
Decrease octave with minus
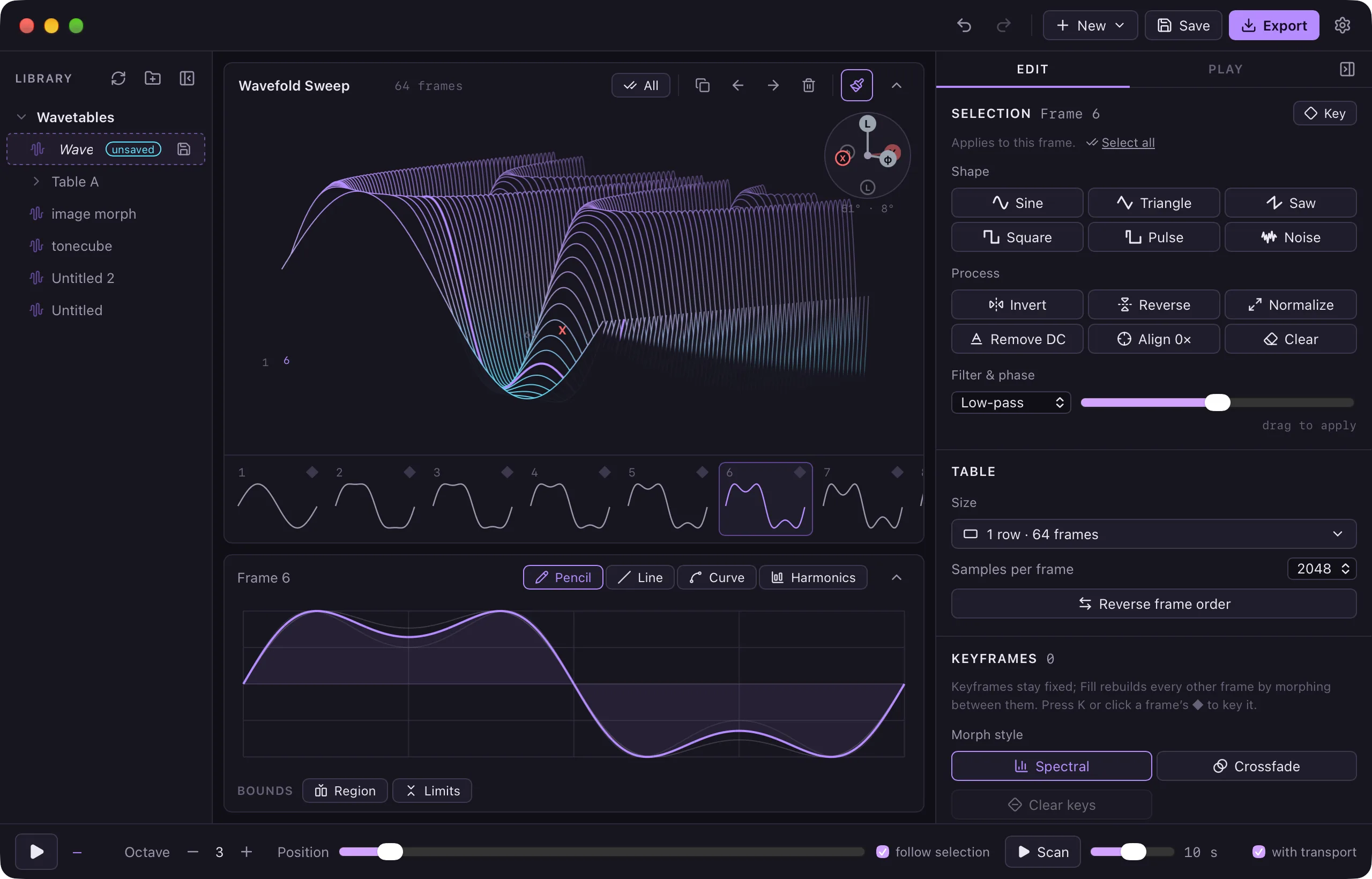pos(193,852)
